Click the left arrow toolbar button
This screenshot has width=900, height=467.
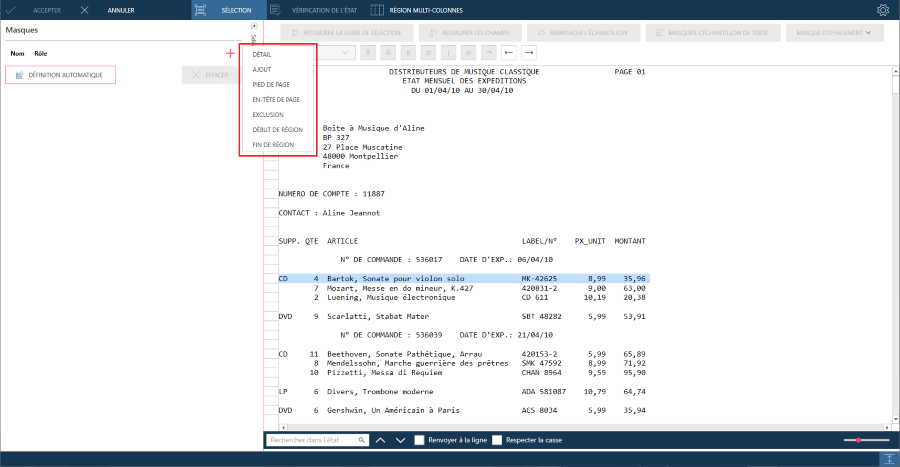point(509,53)
